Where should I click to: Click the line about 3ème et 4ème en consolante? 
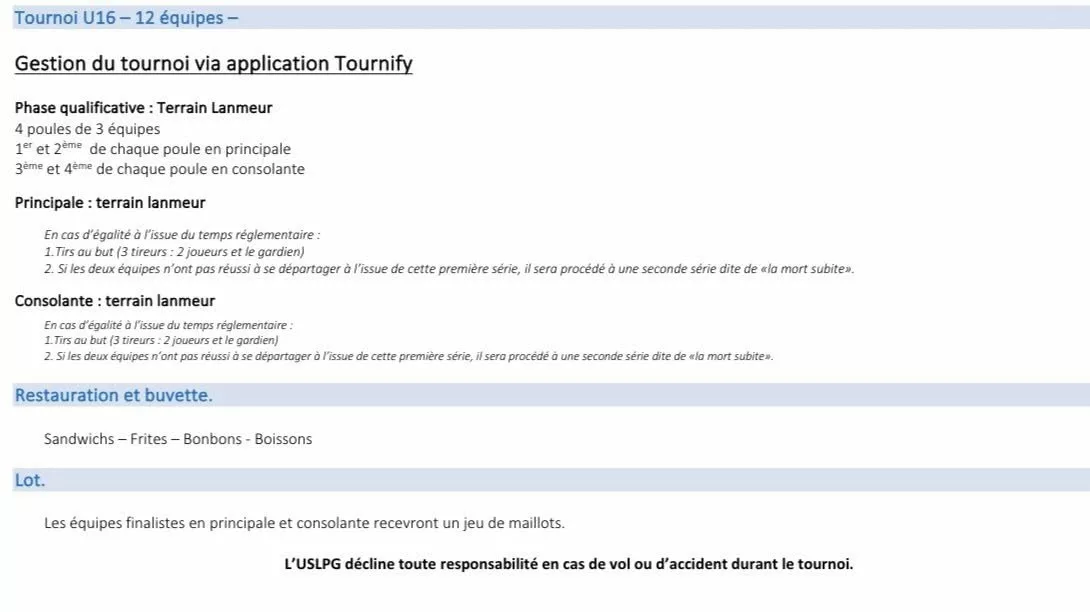(159, 169)
